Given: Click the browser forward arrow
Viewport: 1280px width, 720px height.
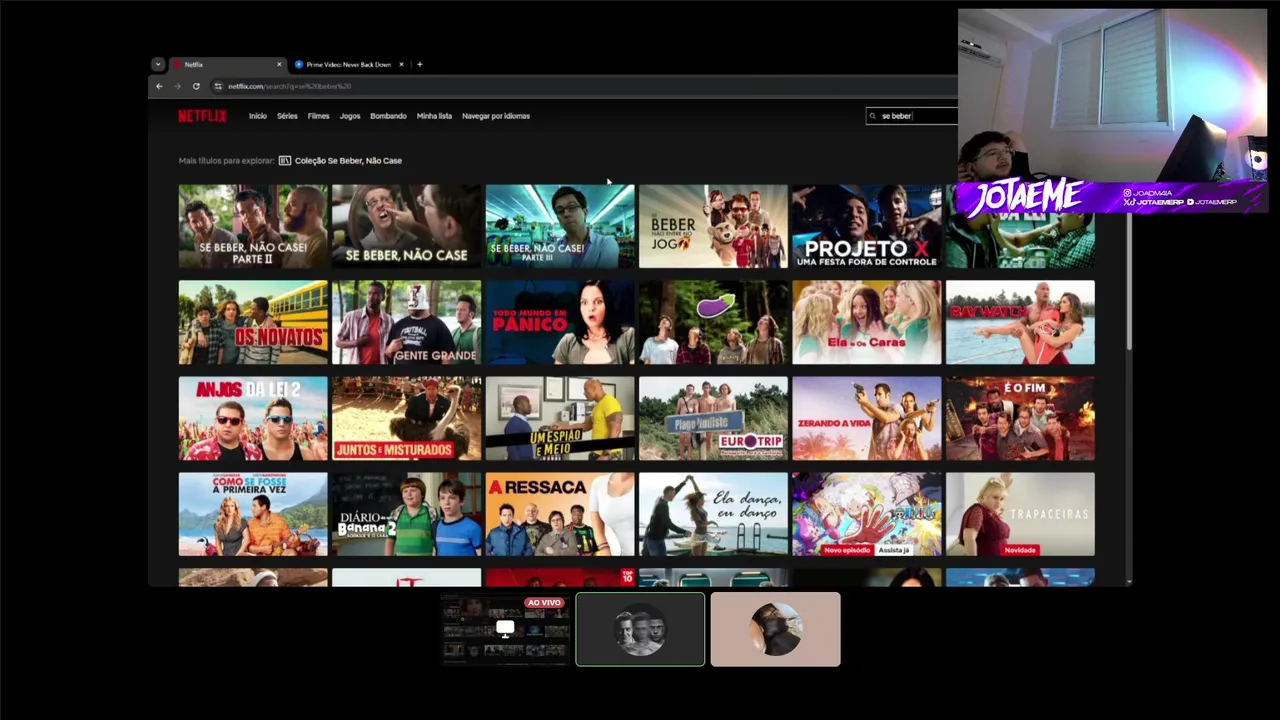Looking at the screenshot, I should (x=178, y=86).
